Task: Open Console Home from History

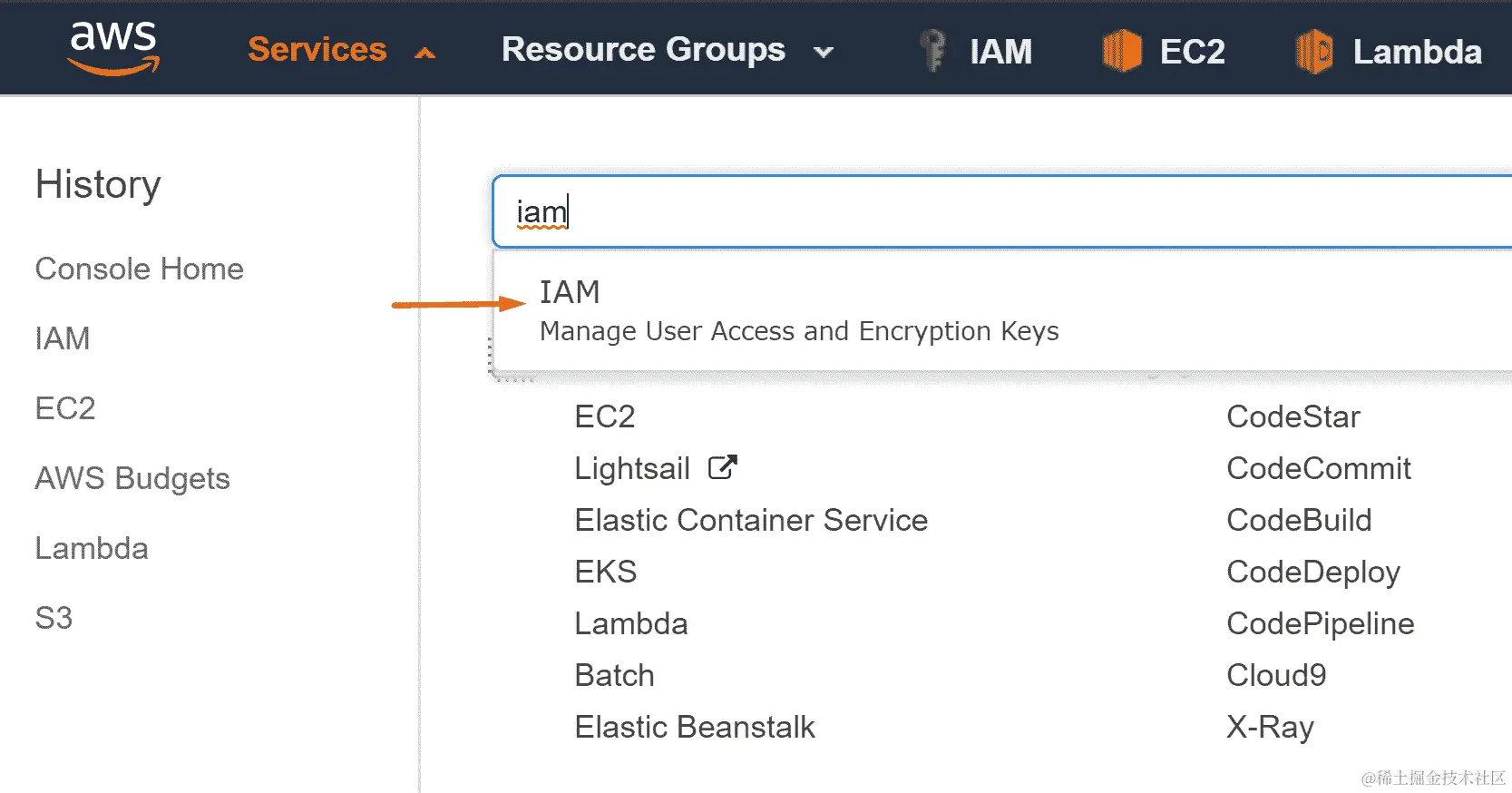Action: [140, 269]
